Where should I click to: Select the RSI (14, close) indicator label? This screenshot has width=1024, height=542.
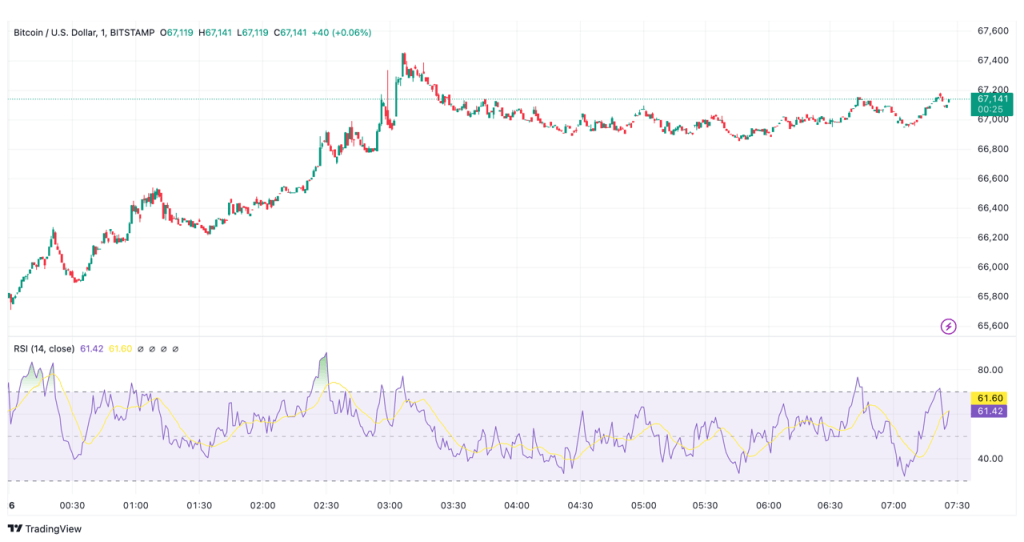click(x=44, y=349)
